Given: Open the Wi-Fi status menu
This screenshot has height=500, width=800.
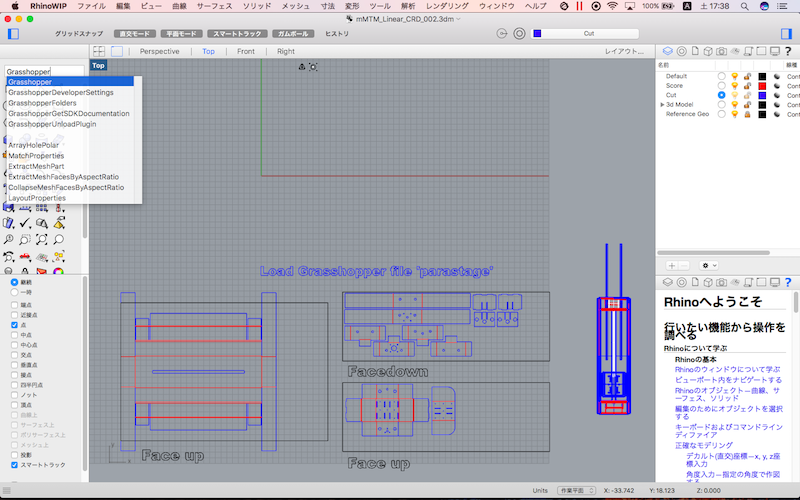Looking at the screenshot, I should pyautogui.click(x=613, y=6).
